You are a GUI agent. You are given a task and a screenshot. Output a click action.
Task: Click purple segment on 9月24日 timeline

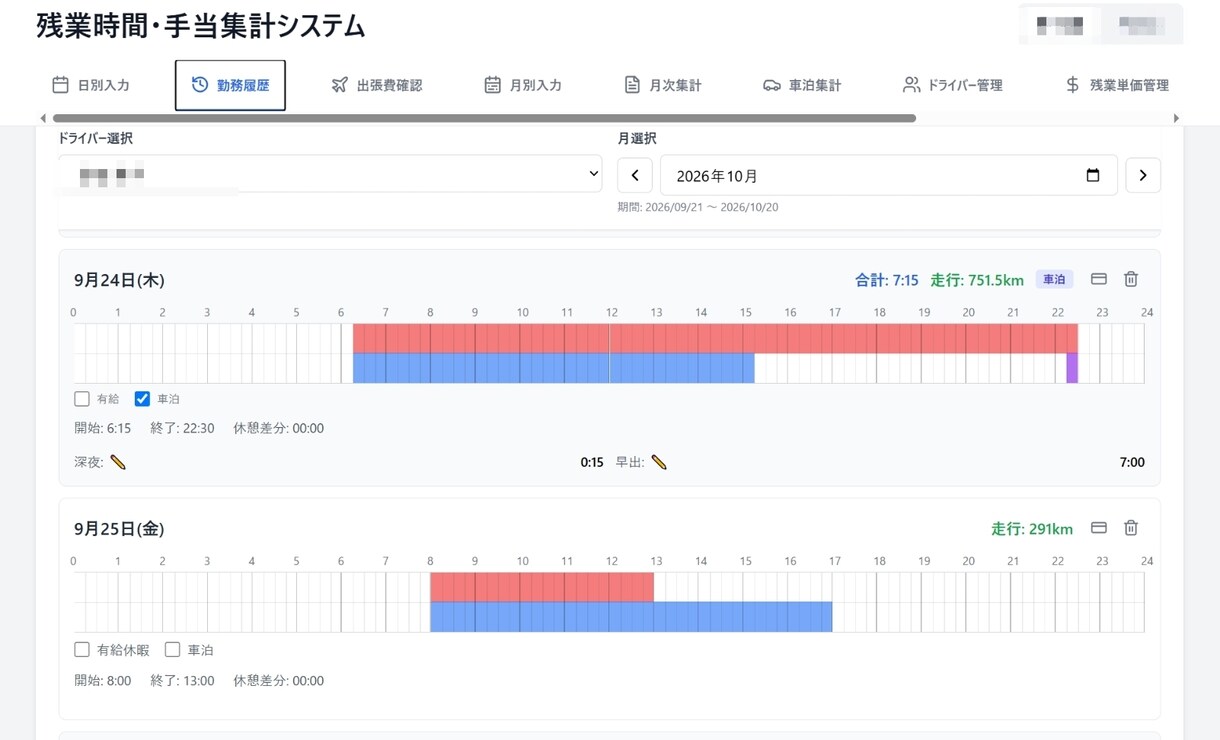pyautogui.click(x=1072, y=368)
